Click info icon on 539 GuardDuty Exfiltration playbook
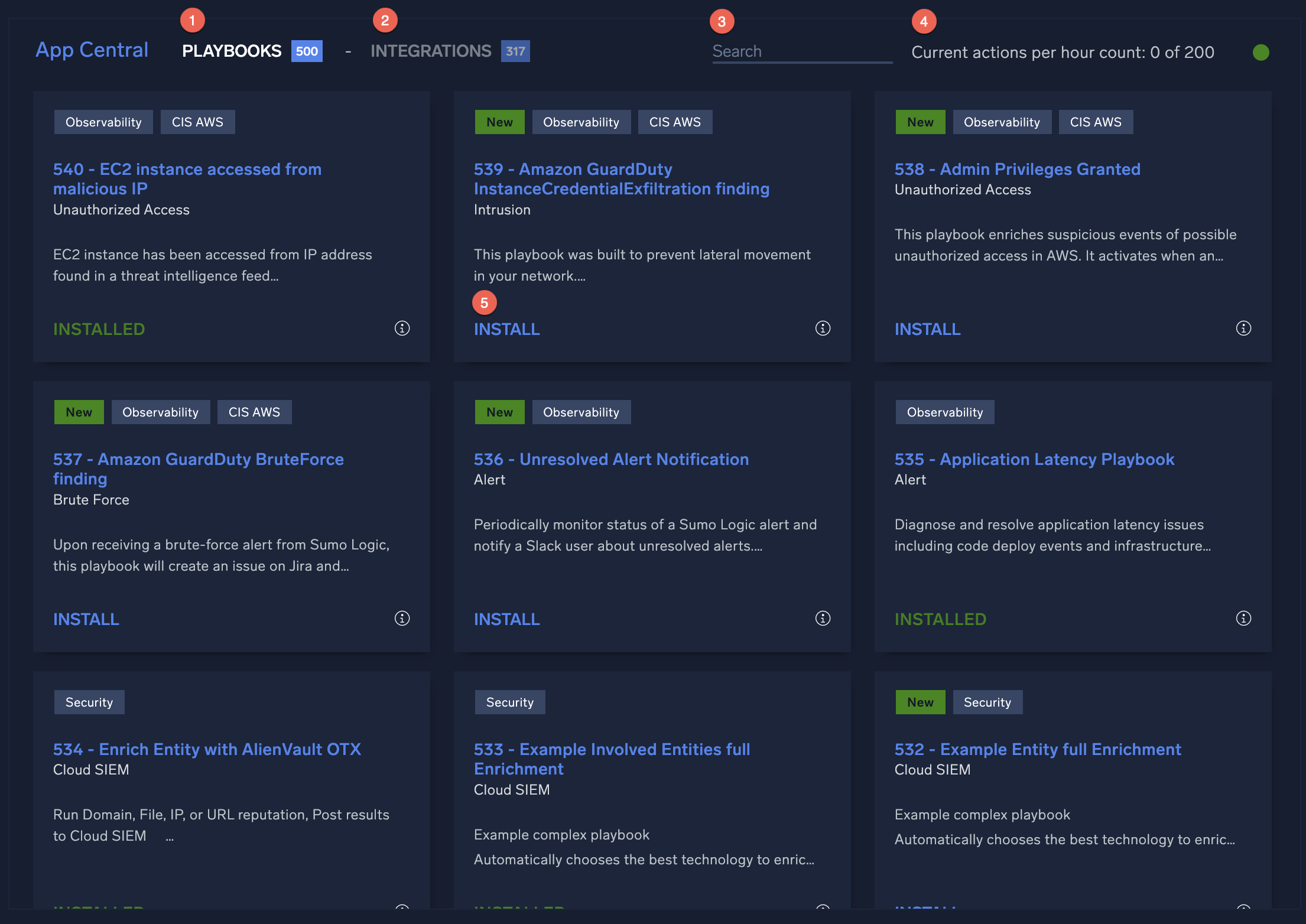This screenshot has width=1306, height=924. point(823,328)
